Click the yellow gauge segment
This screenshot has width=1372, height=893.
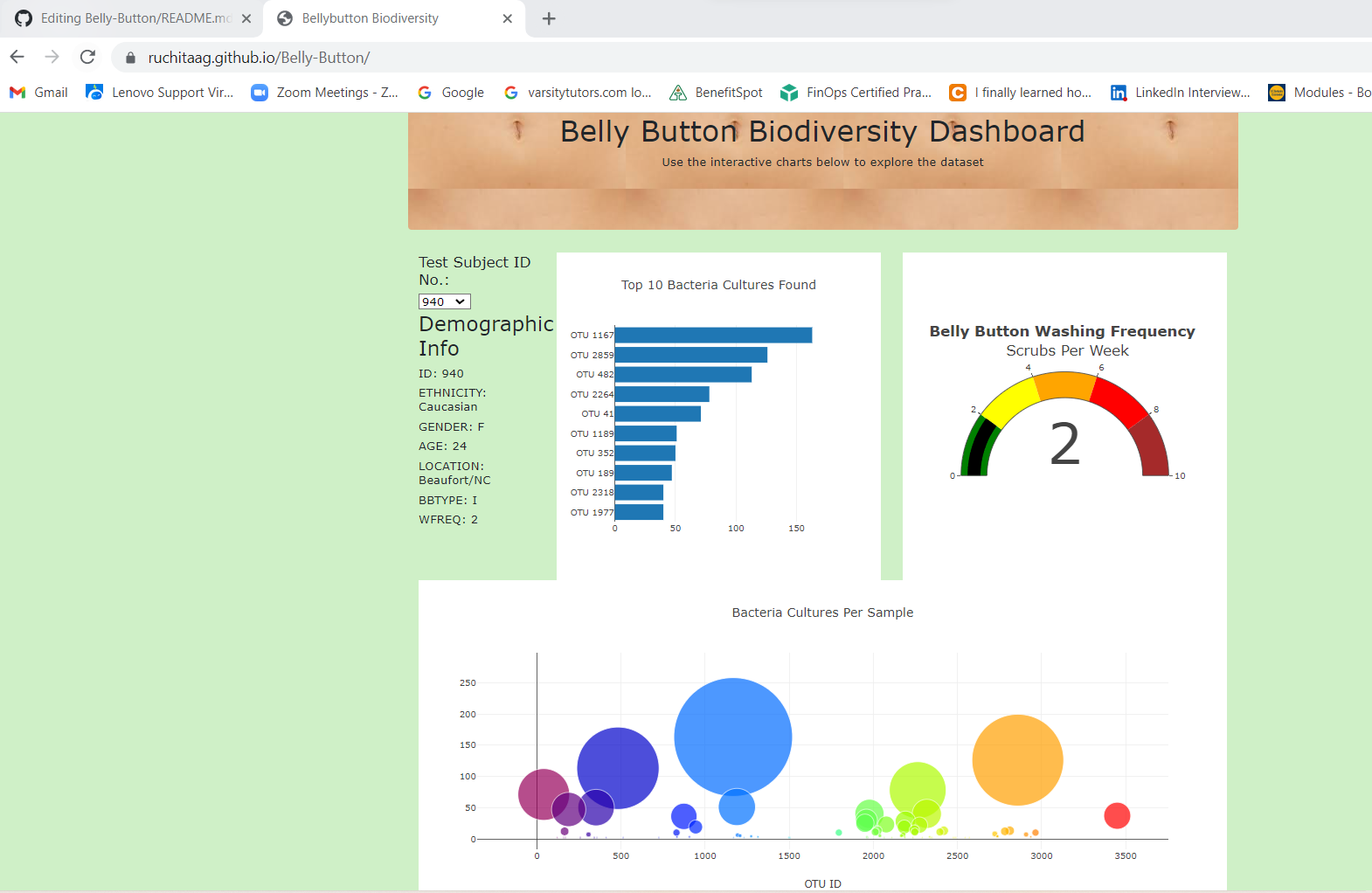(1011, 404)
